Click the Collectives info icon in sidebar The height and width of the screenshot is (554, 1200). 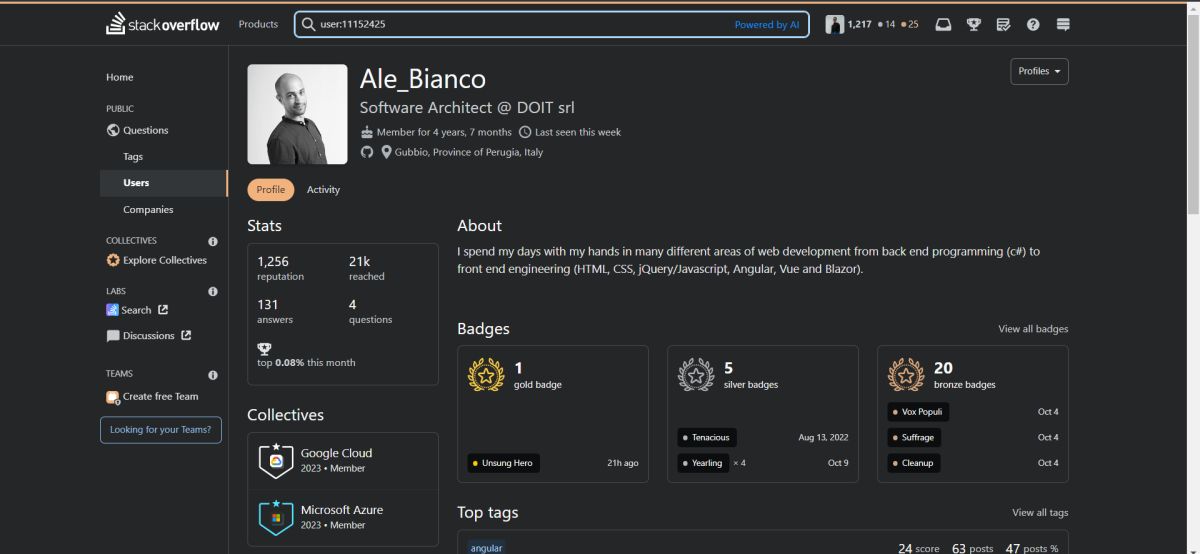[213, 241]
